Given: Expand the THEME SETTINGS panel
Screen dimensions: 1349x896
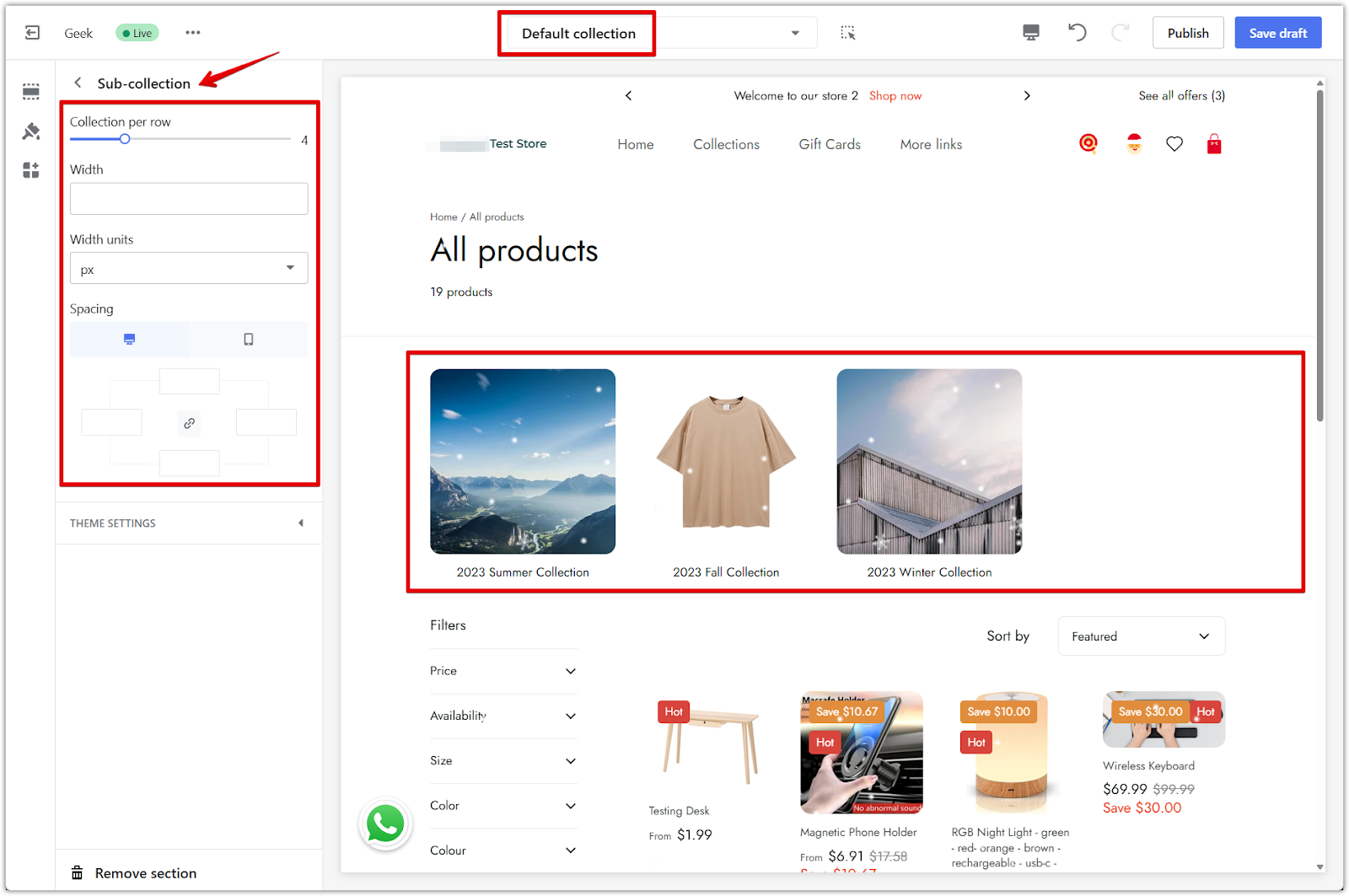Looking at the screenshot, I should tap(189, 523).
